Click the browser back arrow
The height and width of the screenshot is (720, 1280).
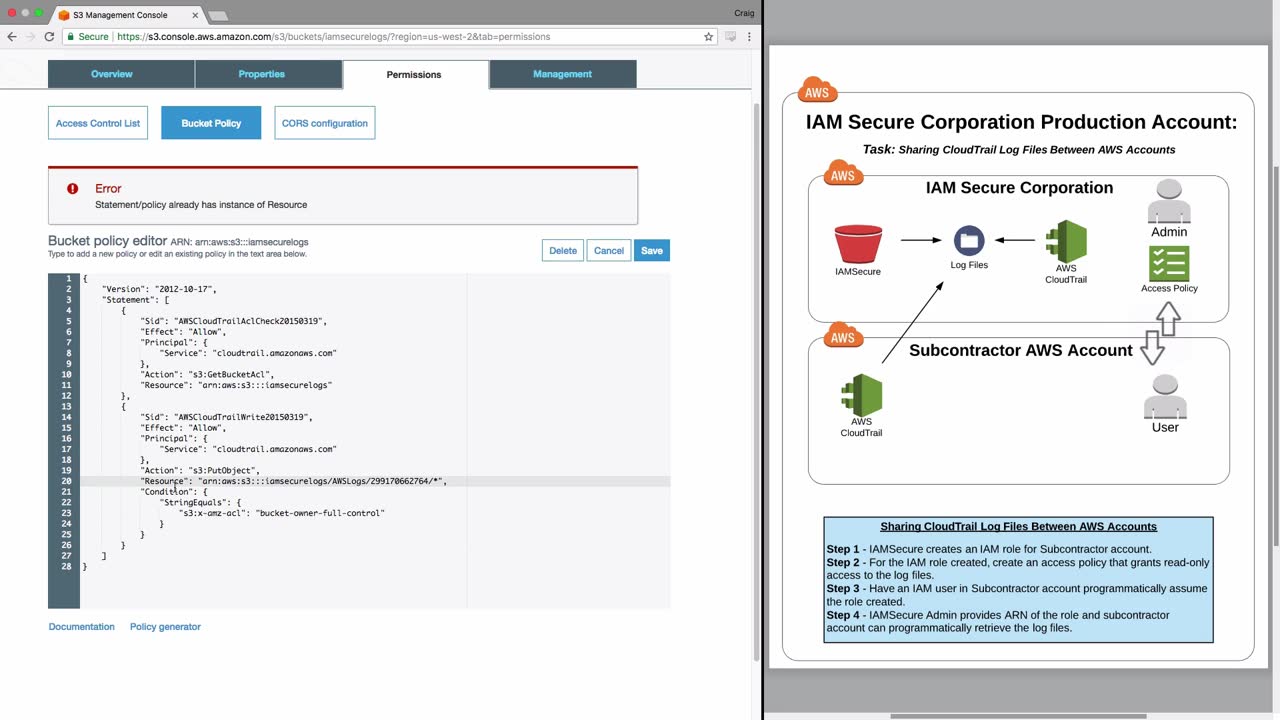[x=12, y=37]
